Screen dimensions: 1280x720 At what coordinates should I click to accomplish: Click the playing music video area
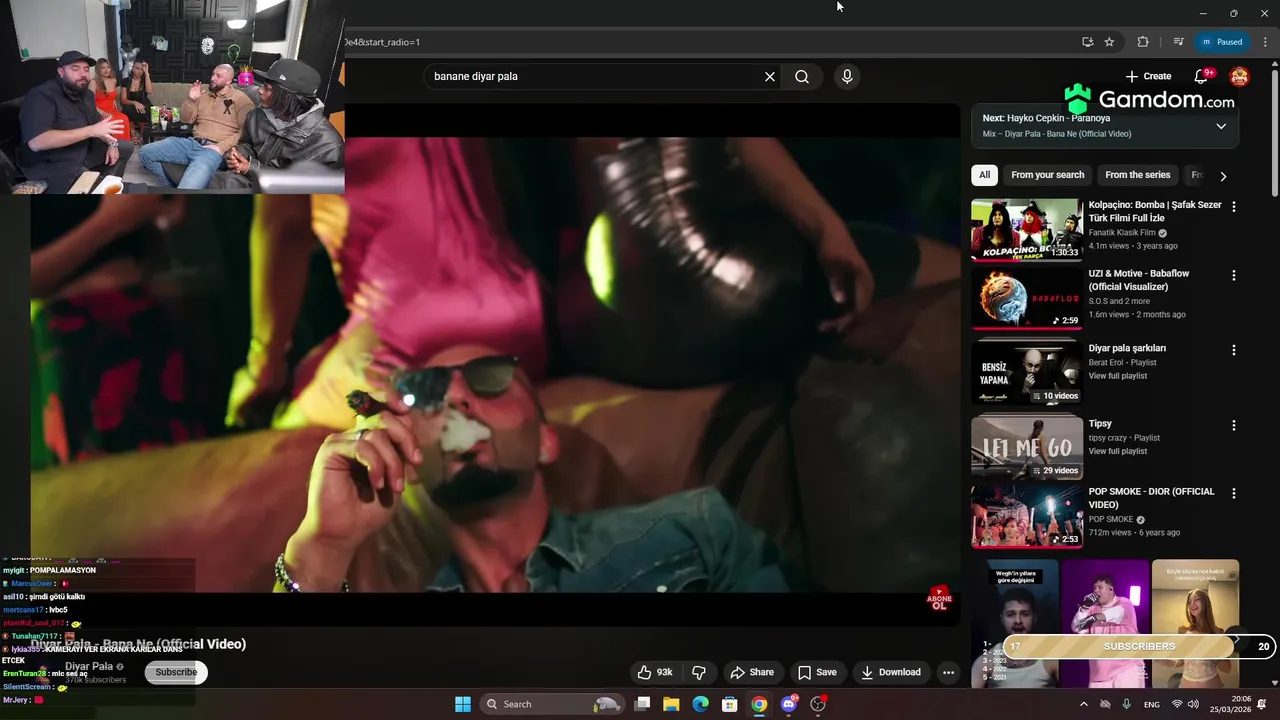click(x=495, y=365)
